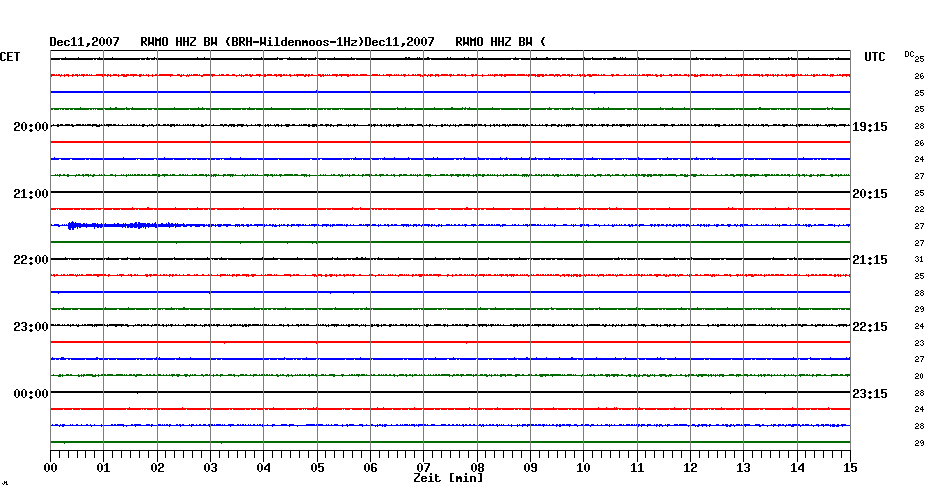Click minute label 05 on the time axis

pos(317,467)
